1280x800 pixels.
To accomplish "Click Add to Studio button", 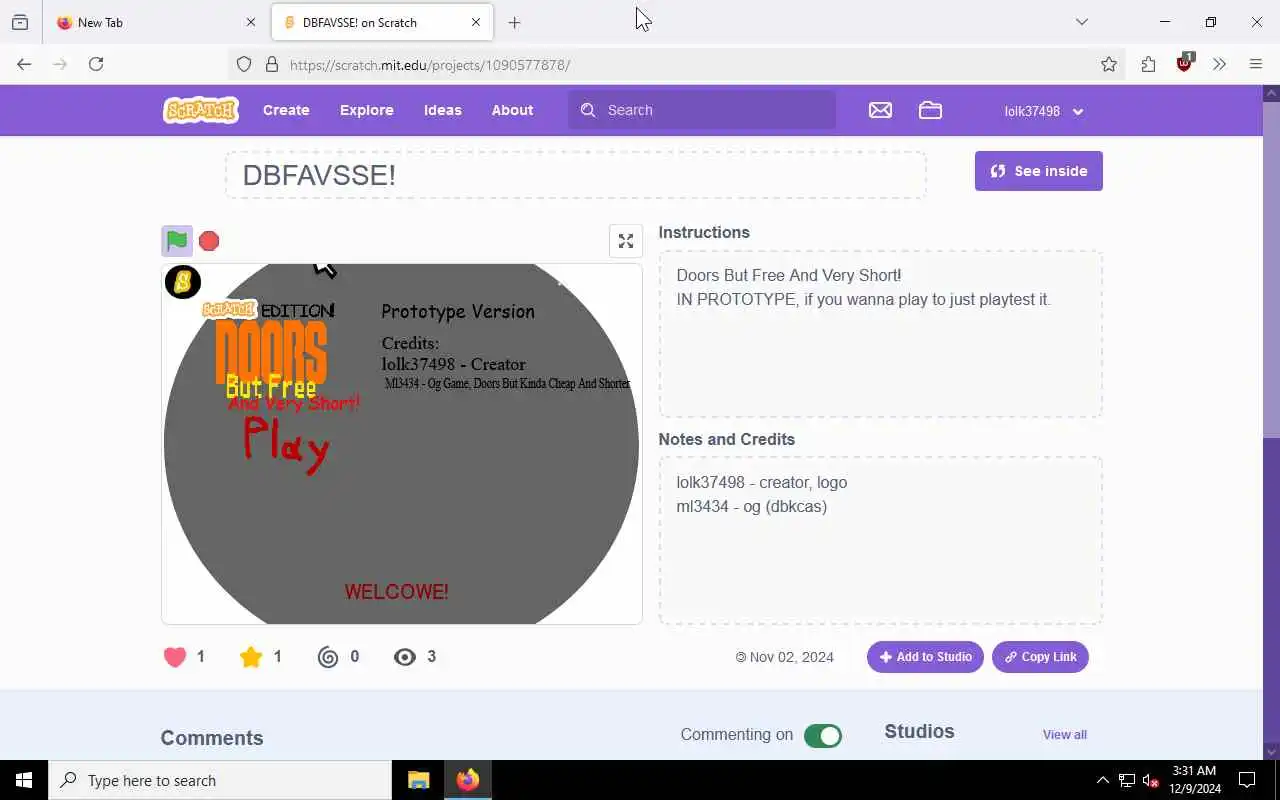I will click(925, 657).
